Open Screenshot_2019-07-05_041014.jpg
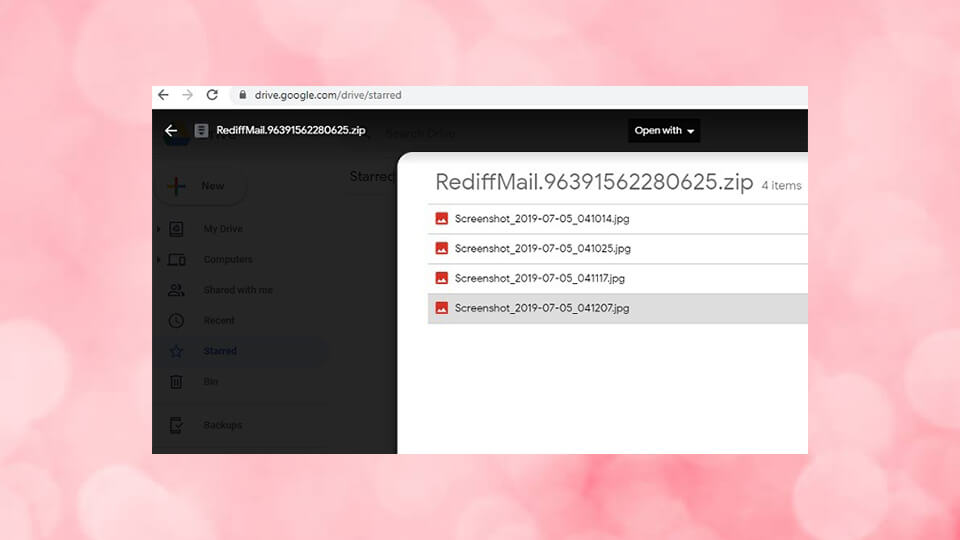The image size is (960, 540). tap(541, 218)
